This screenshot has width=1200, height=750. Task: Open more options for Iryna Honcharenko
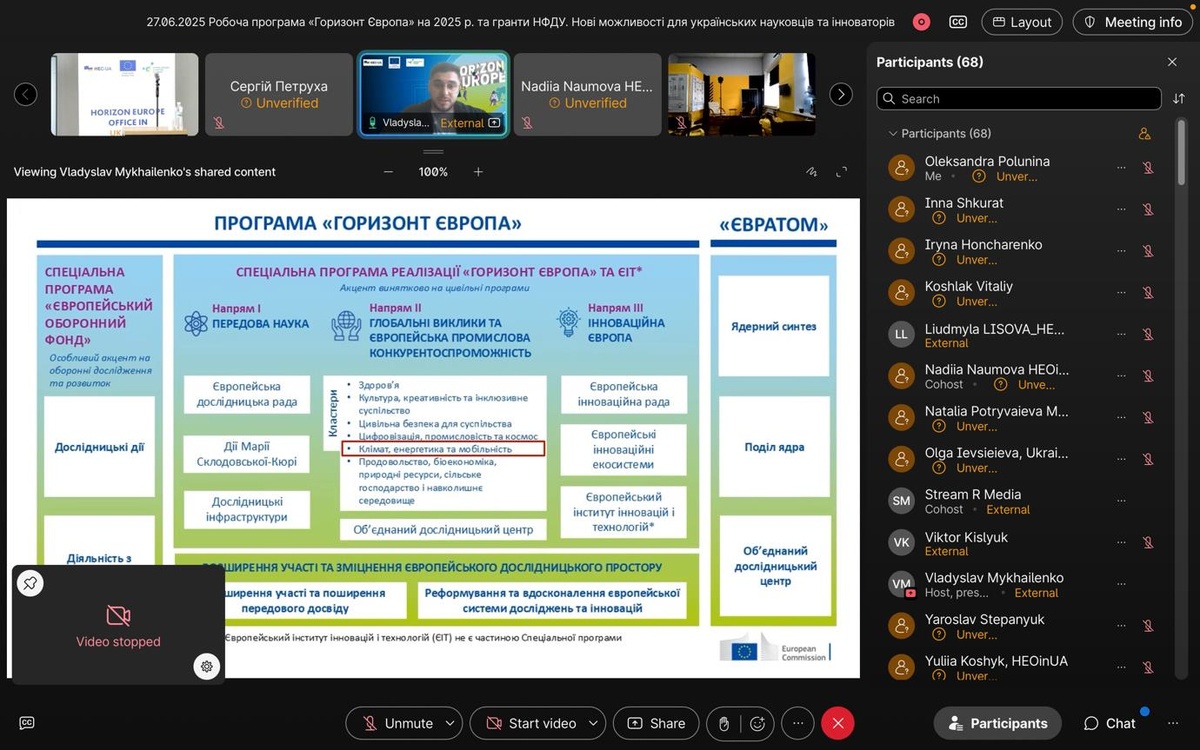pos(1122,251)
